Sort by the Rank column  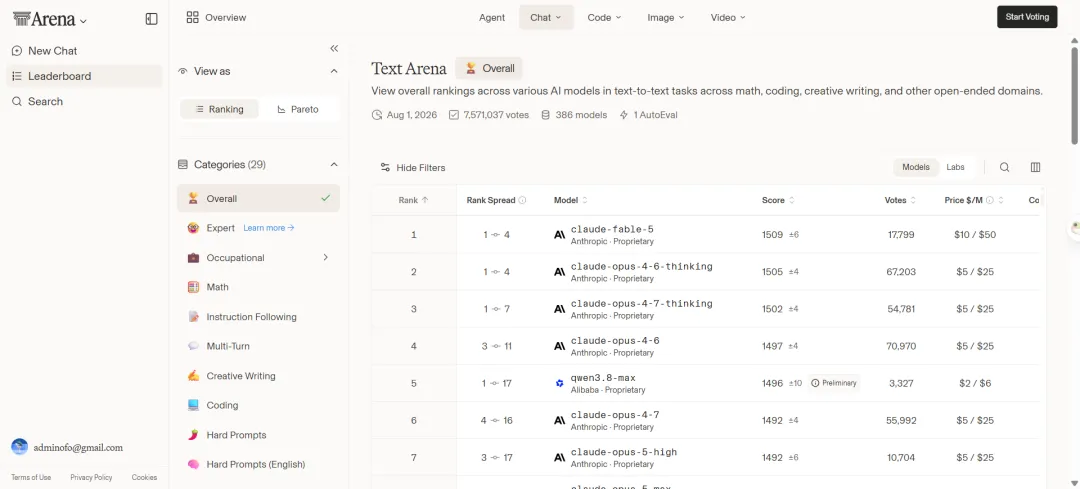413,200
